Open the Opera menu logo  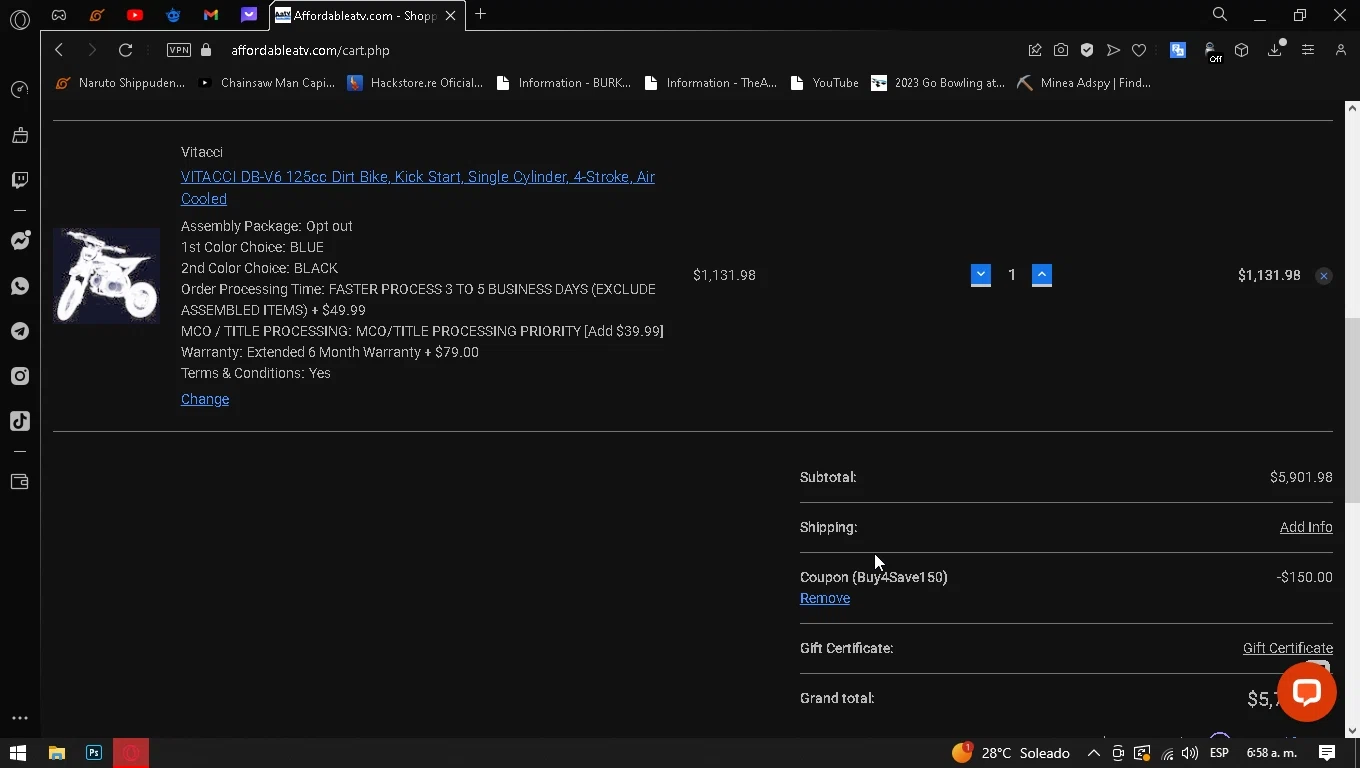(x=20, y=18)
